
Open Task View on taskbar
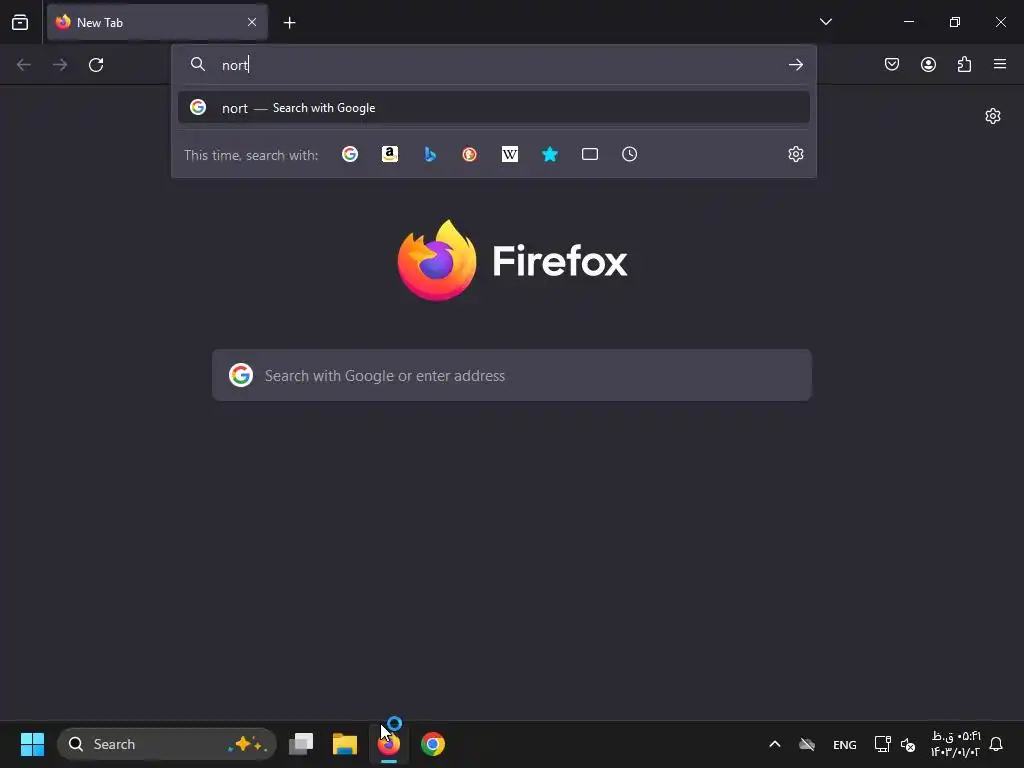pos(301,744)
